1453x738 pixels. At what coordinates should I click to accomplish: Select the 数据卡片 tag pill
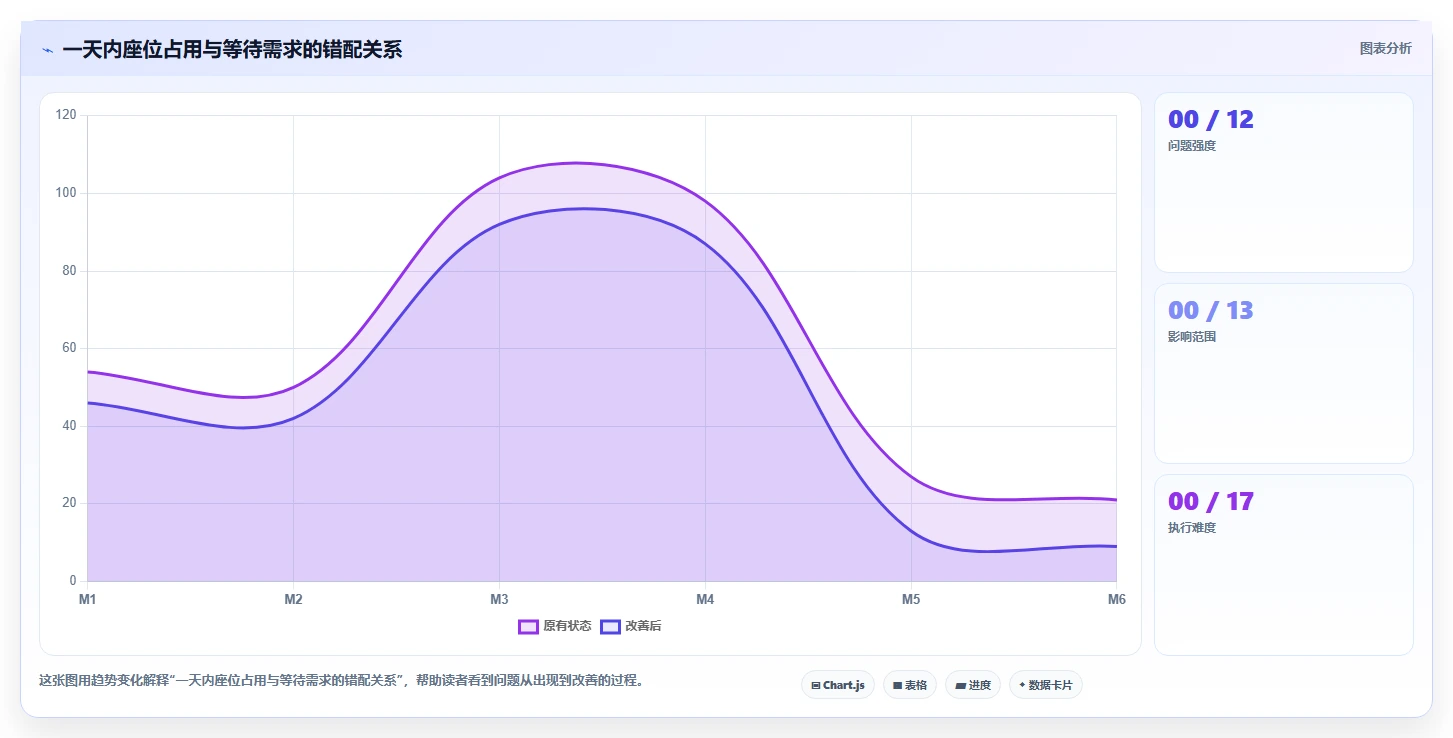point(1045,685)
